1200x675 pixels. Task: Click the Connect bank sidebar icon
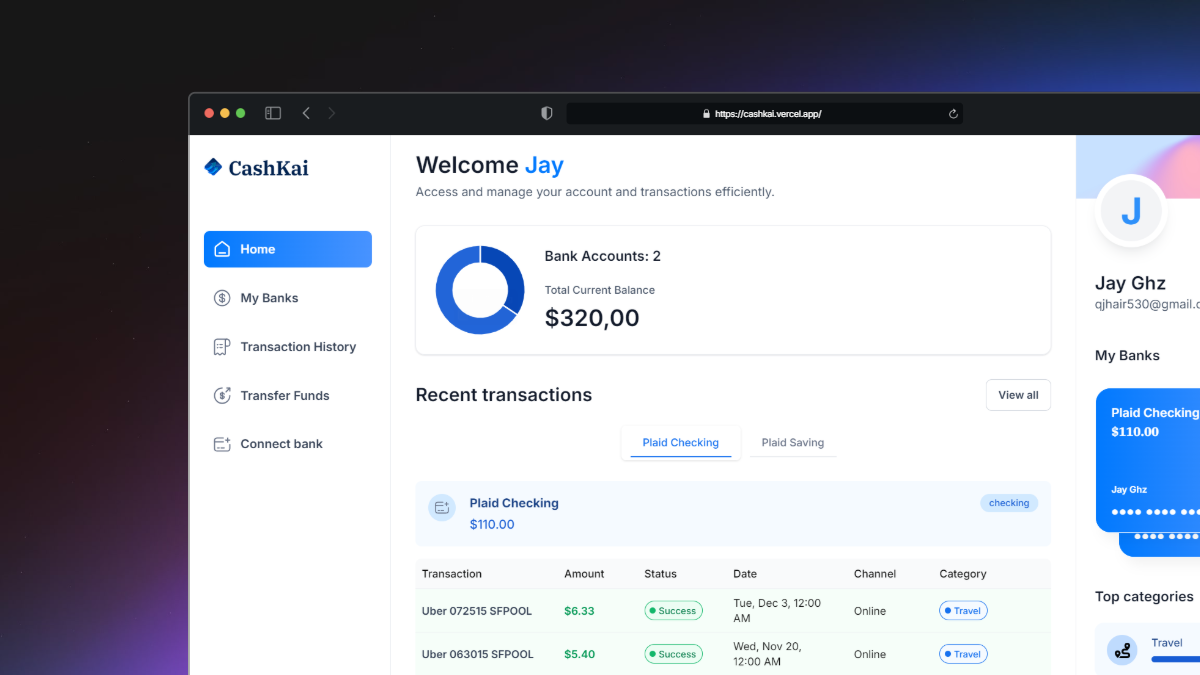point(221,443)
